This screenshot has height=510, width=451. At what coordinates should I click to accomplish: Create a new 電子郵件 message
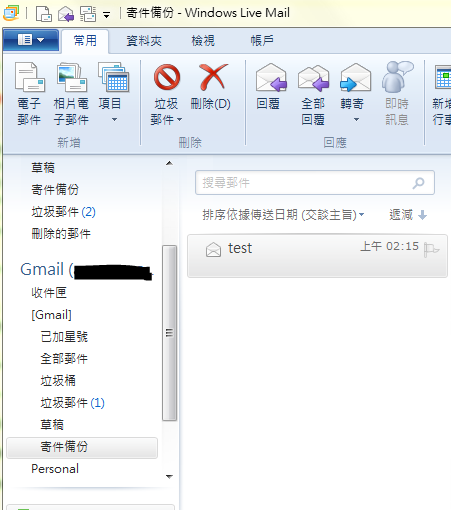coord(29,93)
